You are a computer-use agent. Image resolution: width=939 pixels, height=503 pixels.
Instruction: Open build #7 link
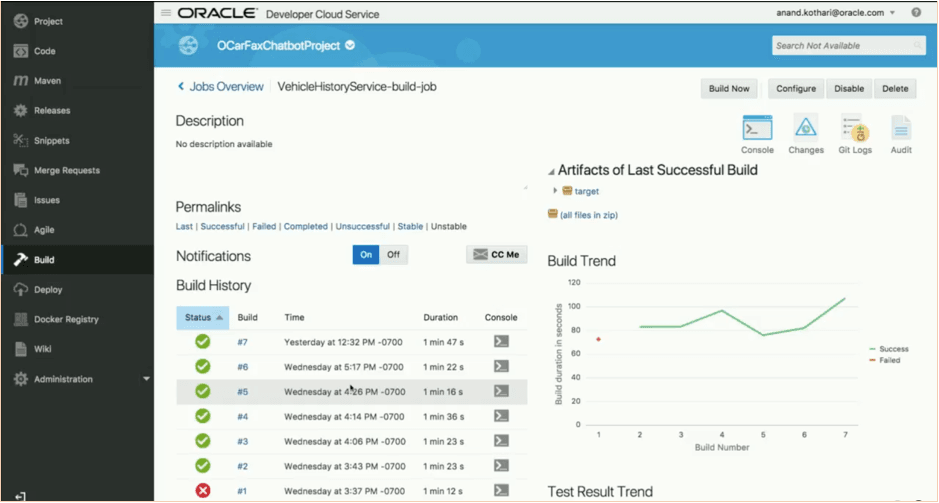[x=243, y=343]
